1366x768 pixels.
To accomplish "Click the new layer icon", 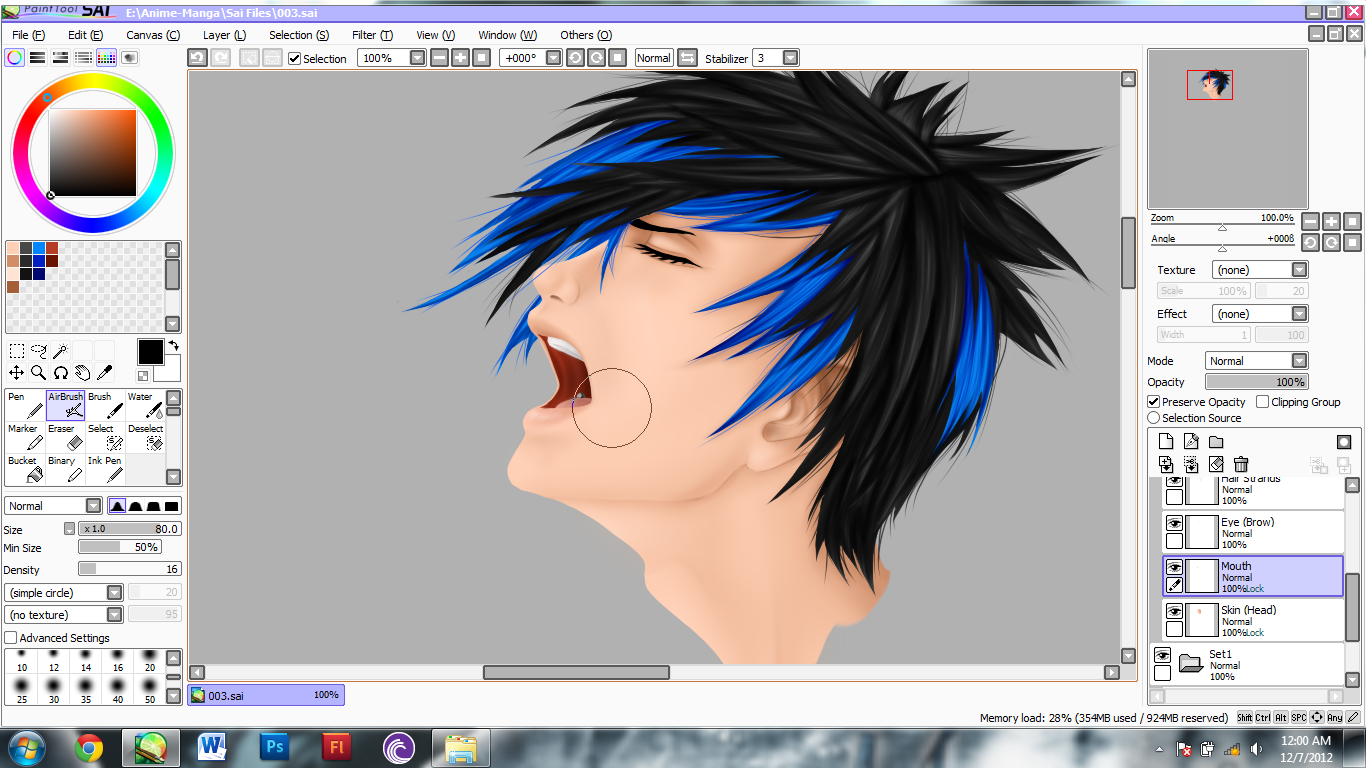I will (1166, 442).
